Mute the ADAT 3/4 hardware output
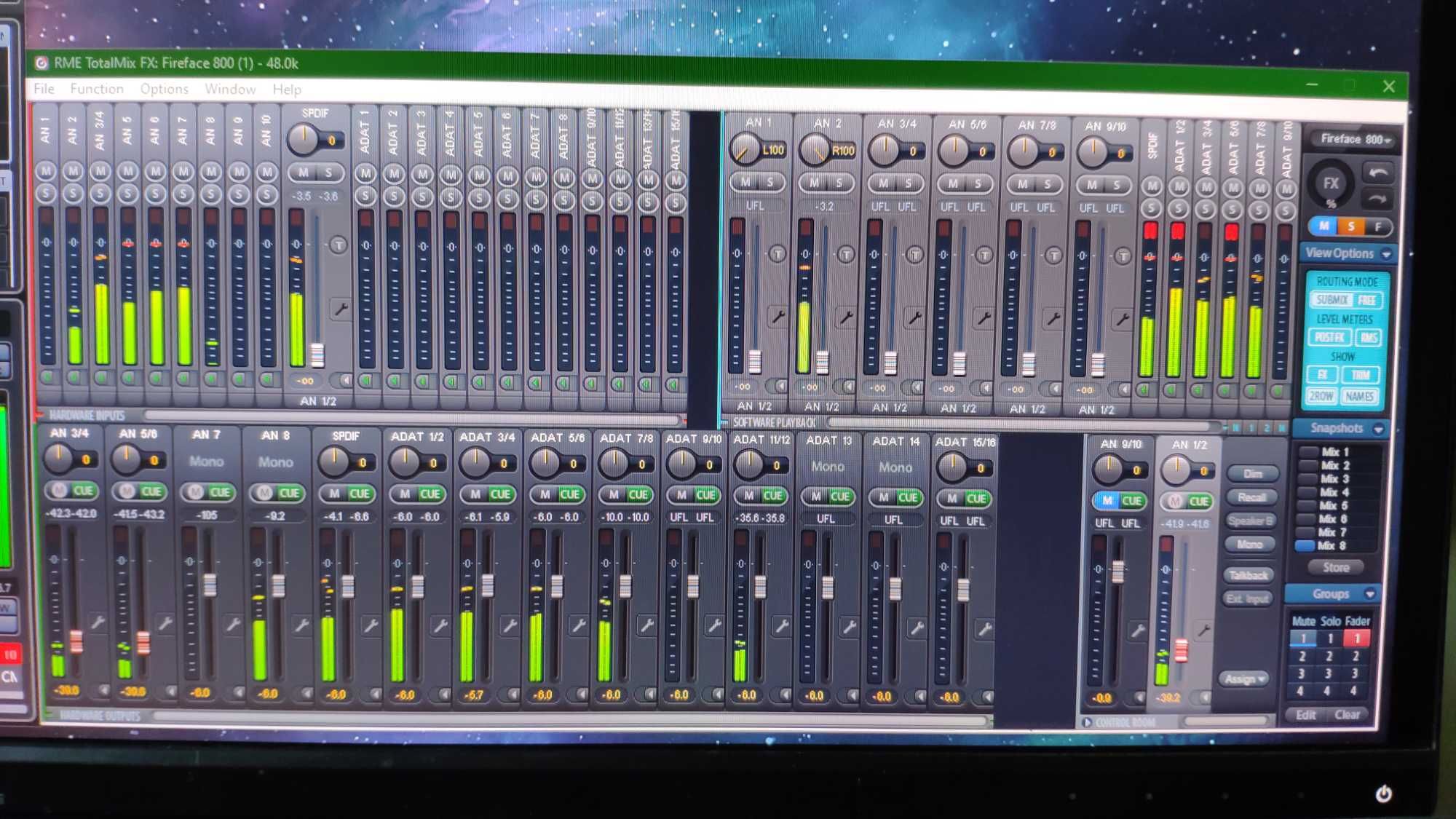This screenshot has width=1456, height=819. pos(475,494)
